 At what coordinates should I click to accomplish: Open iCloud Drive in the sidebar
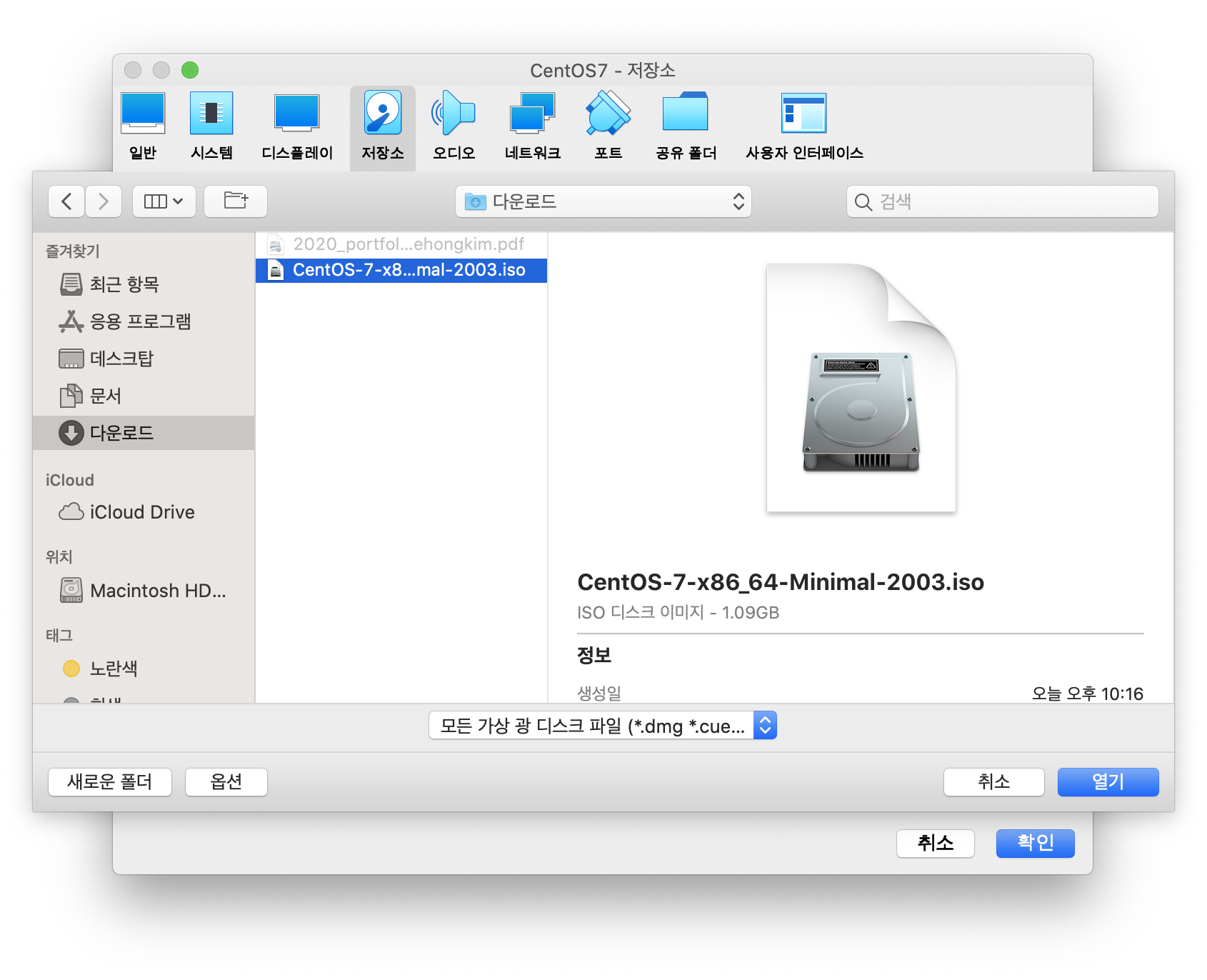click(144, 512)
